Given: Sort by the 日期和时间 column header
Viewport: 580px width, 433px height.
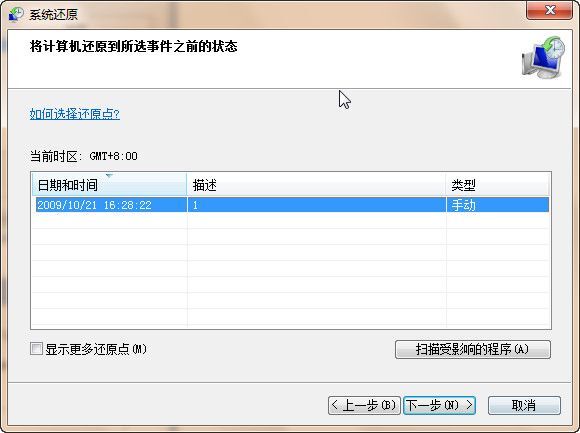Looking at the screenshot, I should (x=109, y=185).
